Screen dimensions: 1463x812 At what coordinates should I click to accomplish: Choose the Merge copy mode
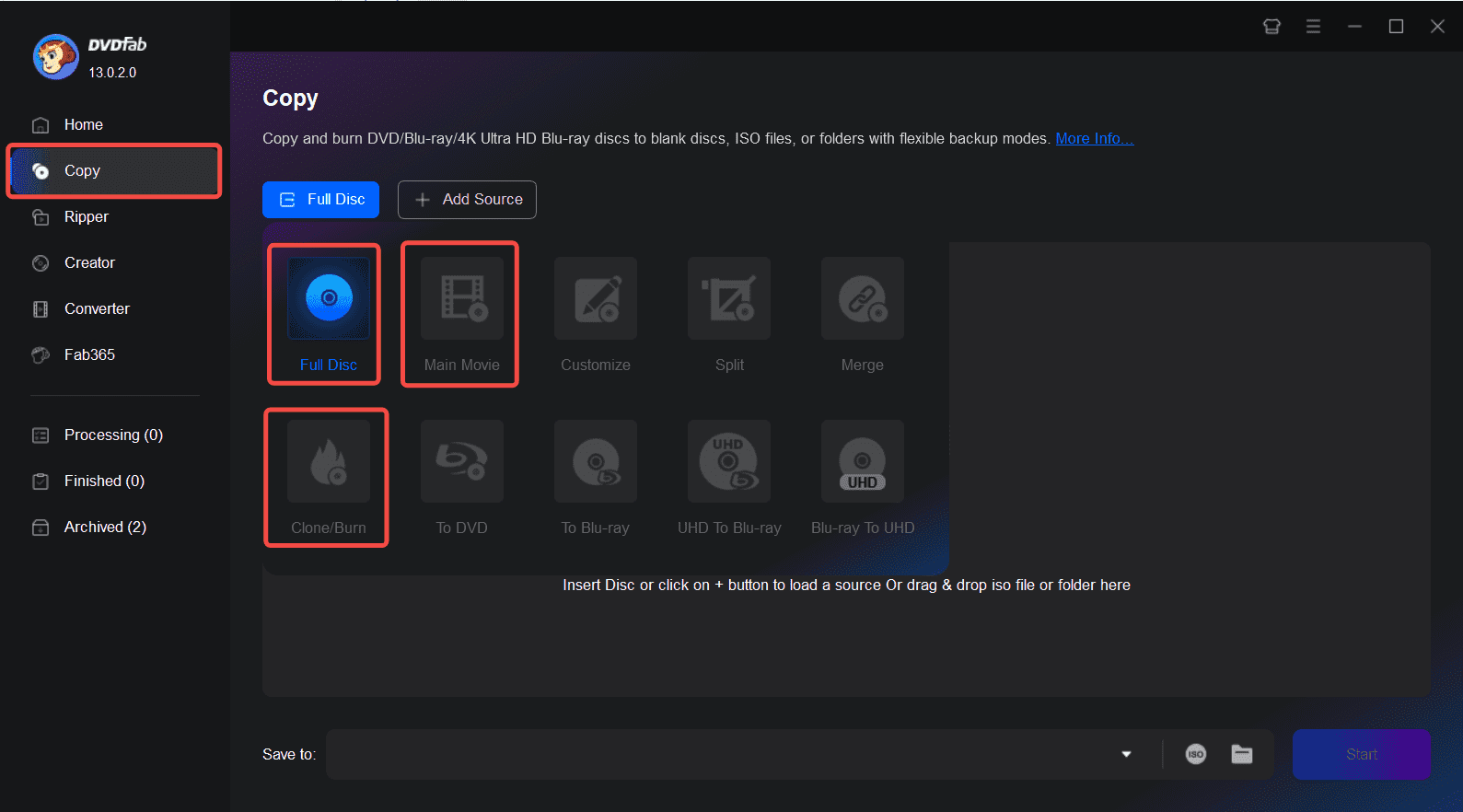(x=863, y=298)
